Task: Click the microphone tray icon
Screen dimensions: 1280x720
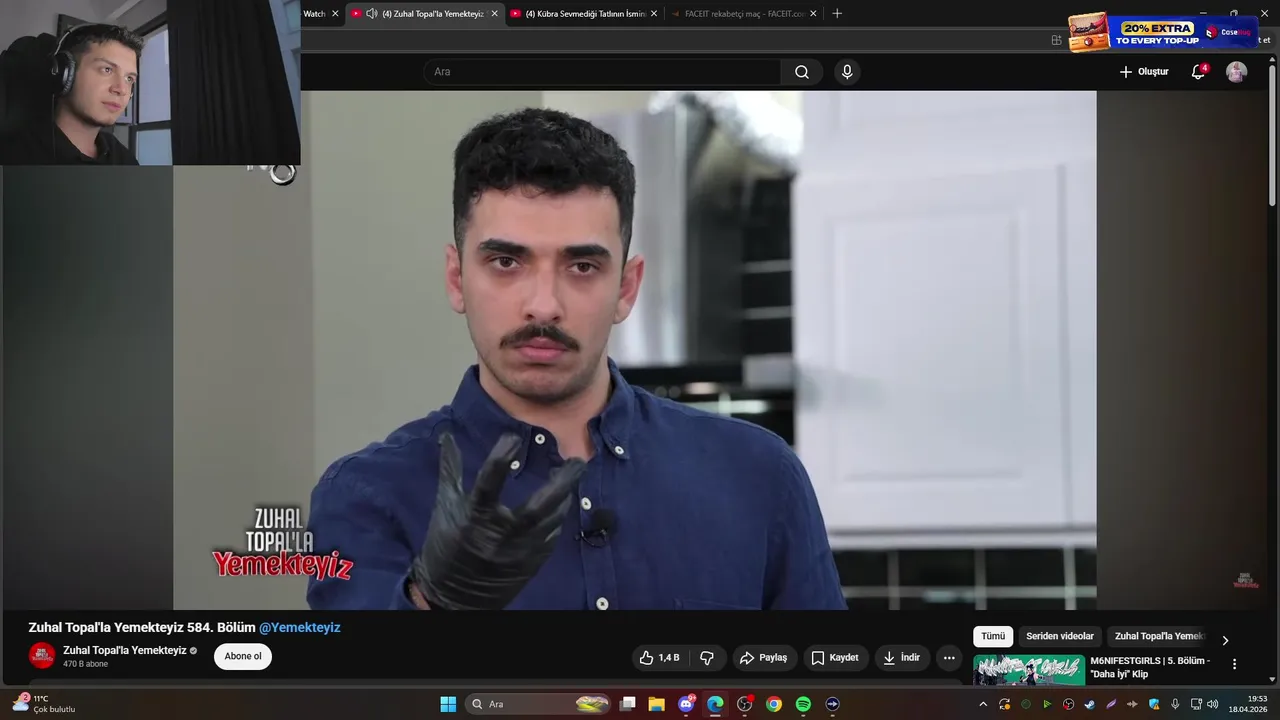Action: point(1175,704)
